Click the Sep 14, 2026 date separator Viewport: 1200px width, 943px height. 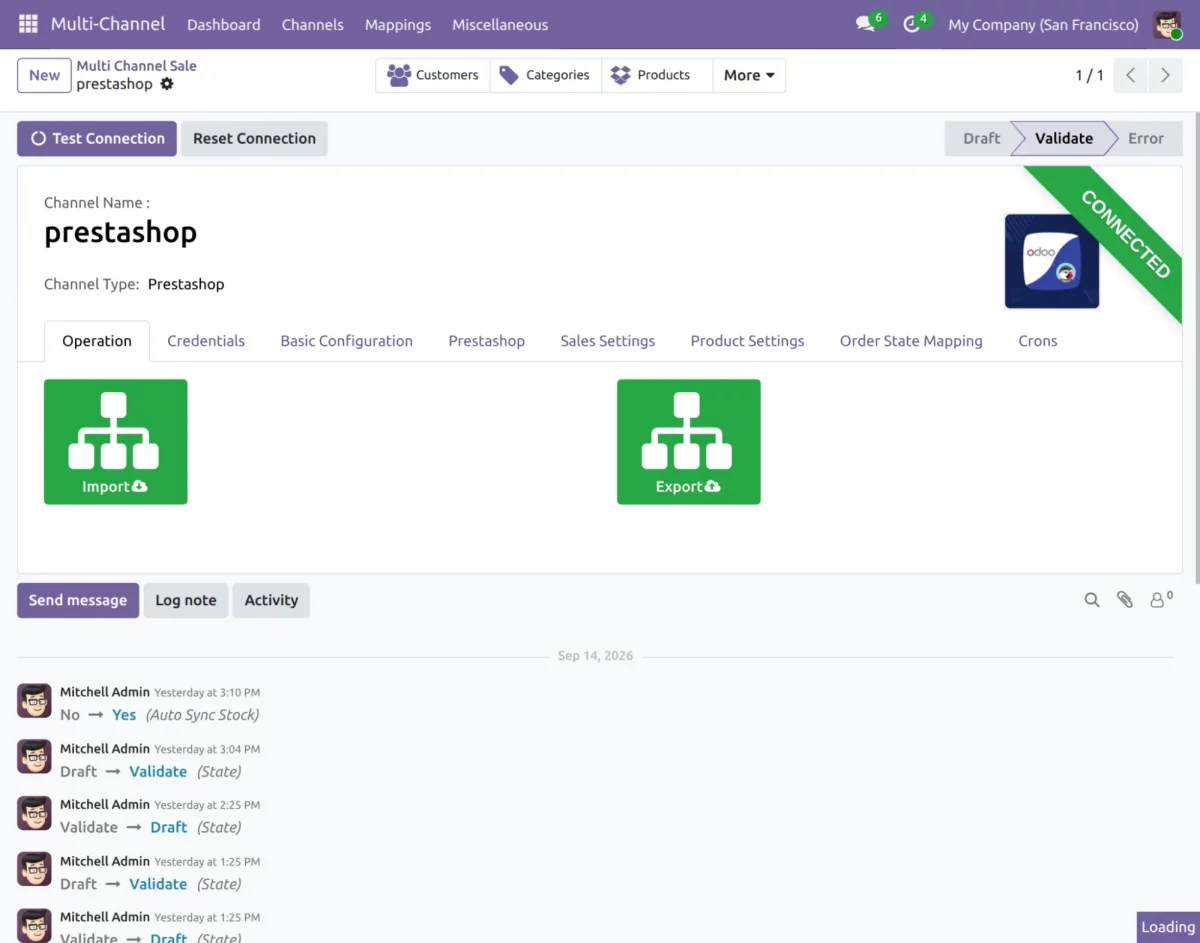[x=595, y=656]
